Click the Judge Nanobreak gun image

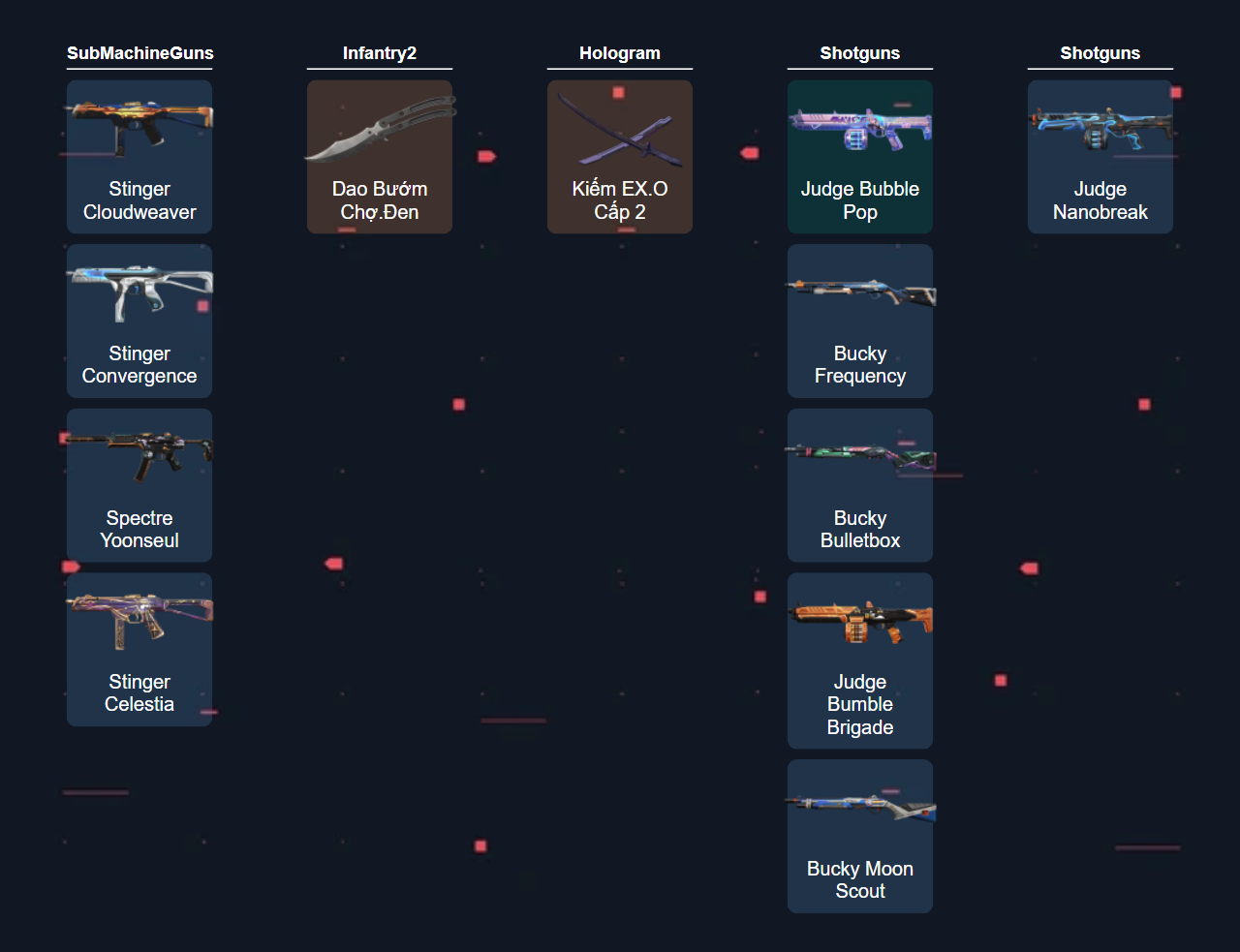(1100, 127)
